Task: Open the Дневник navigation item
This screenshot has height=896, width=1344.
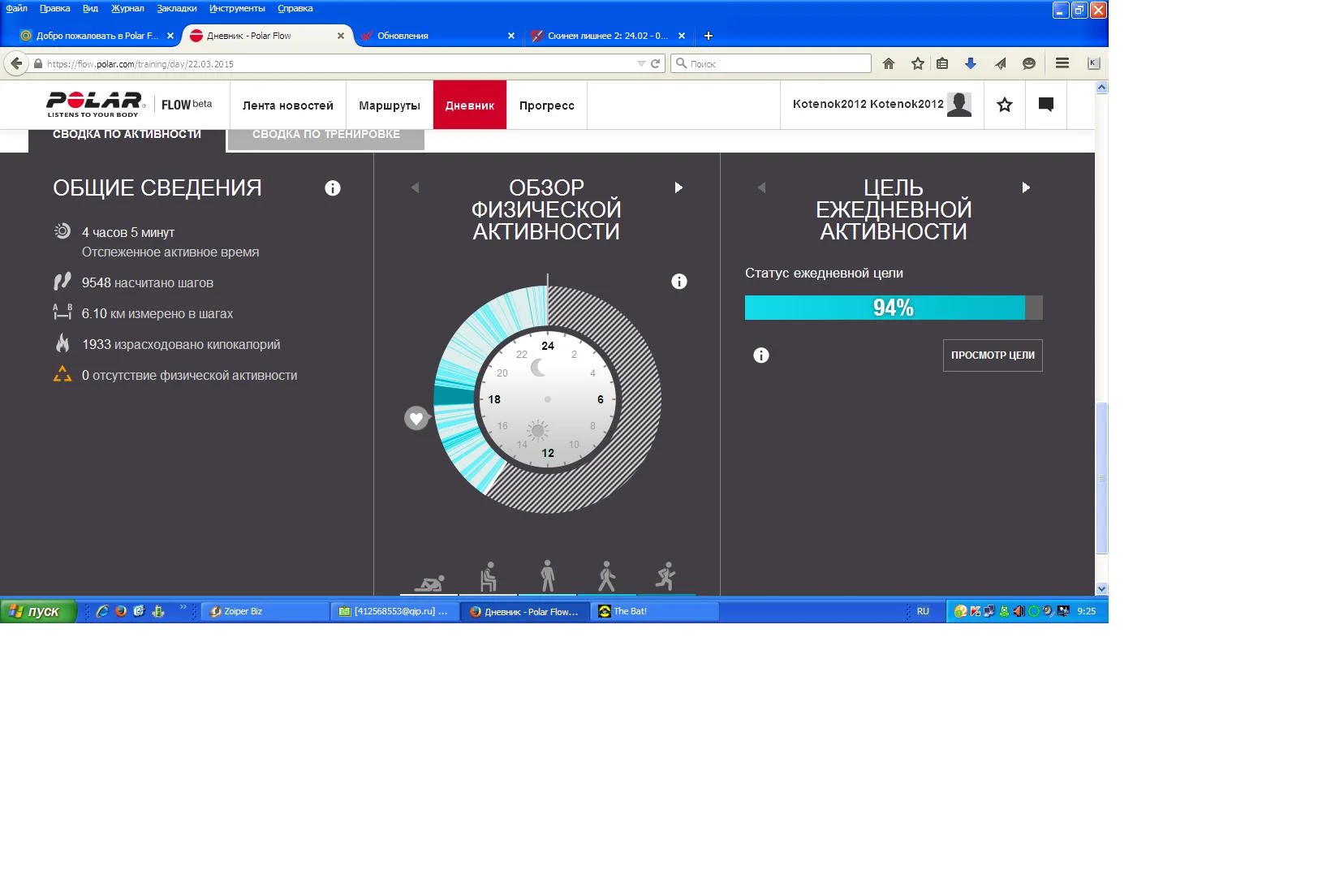Action: [x=470, y=105]
